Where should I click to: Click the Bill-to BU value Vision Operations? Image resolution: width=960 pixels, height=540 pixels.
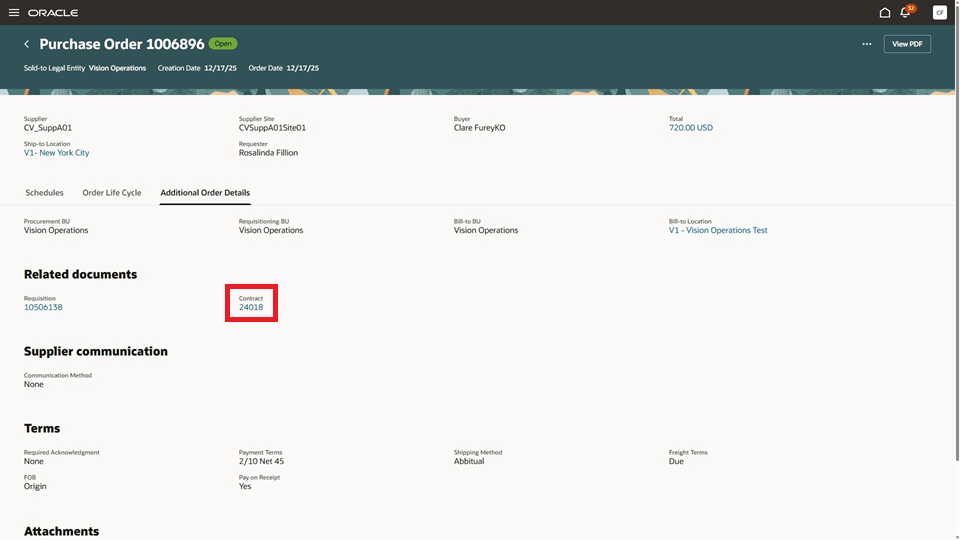coord(486,230)
